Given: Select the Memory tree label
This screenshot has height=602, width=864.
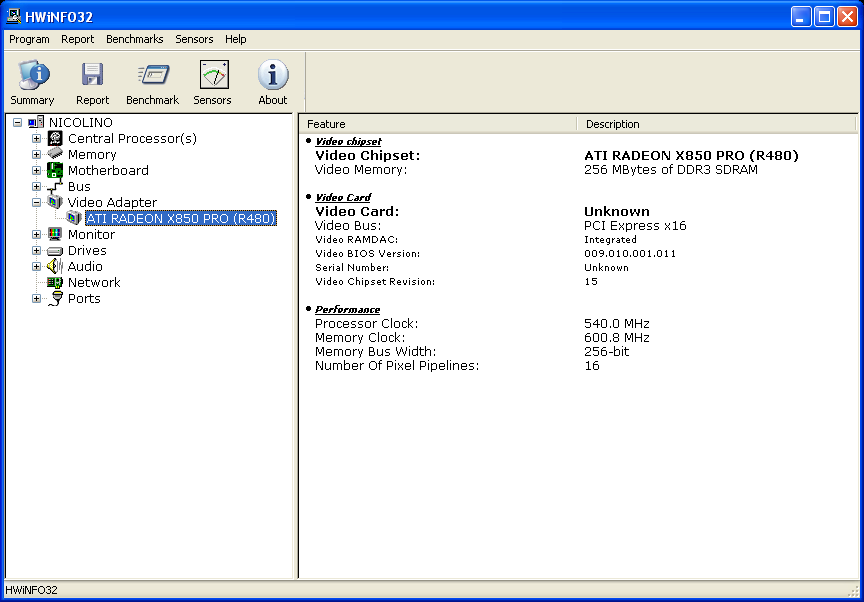Looking at the screenshot, I should coord(92,154).
